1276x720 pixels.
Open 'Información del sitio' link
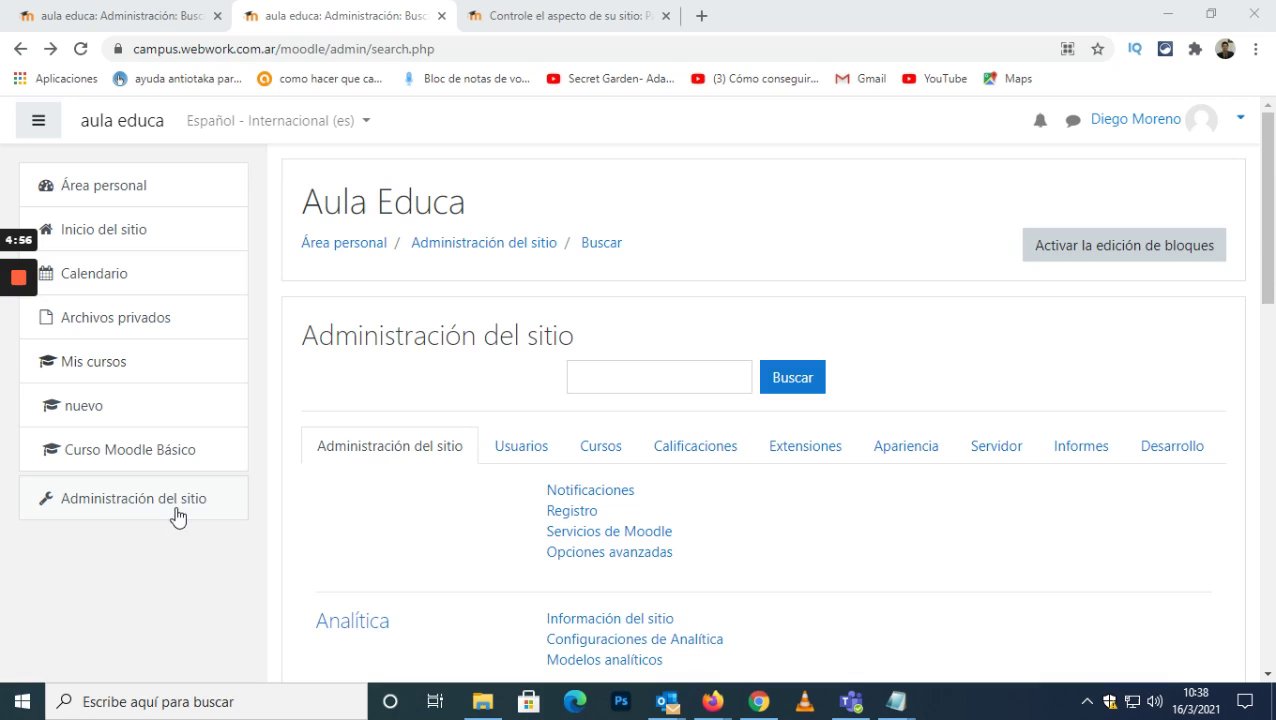610,619
